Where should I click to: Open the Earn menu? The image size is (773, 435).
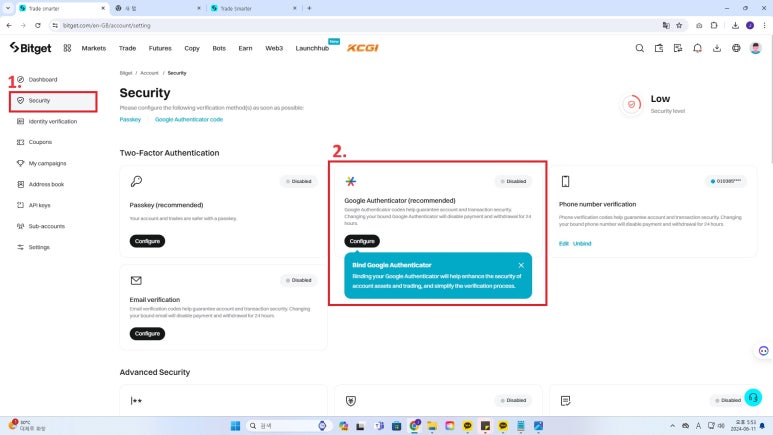[x=245, y=48]
